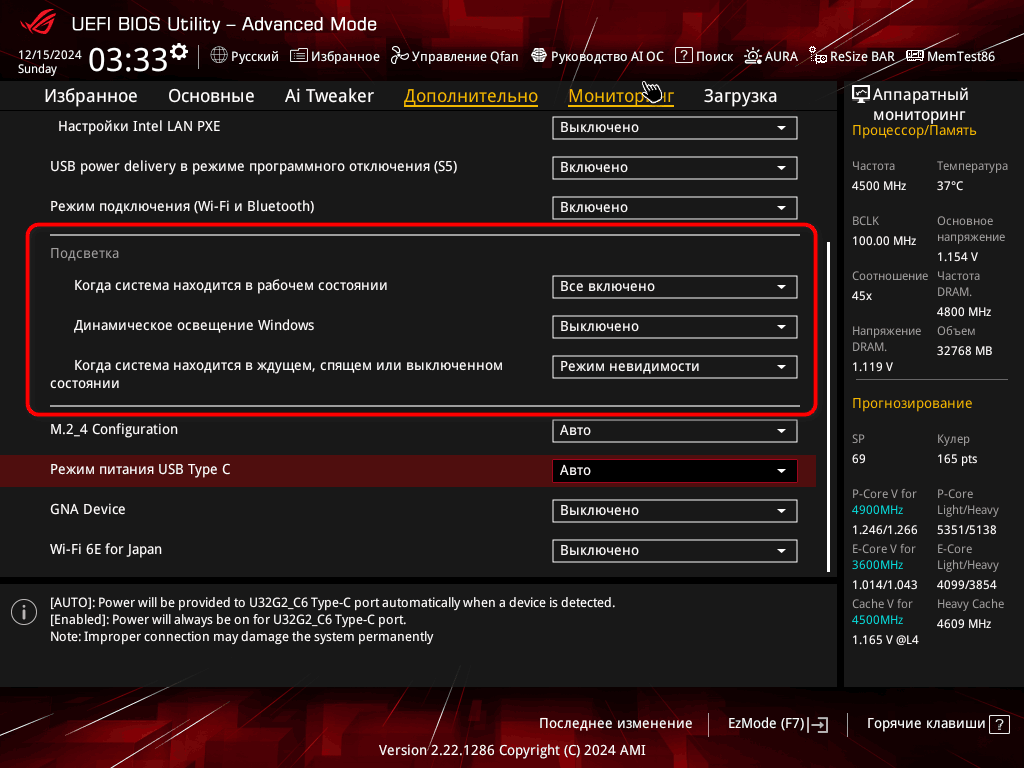The width and height of the screenshot is (1024, 768).
Task: Click Руководство AI OC label
Action: [x=607, y=56]
